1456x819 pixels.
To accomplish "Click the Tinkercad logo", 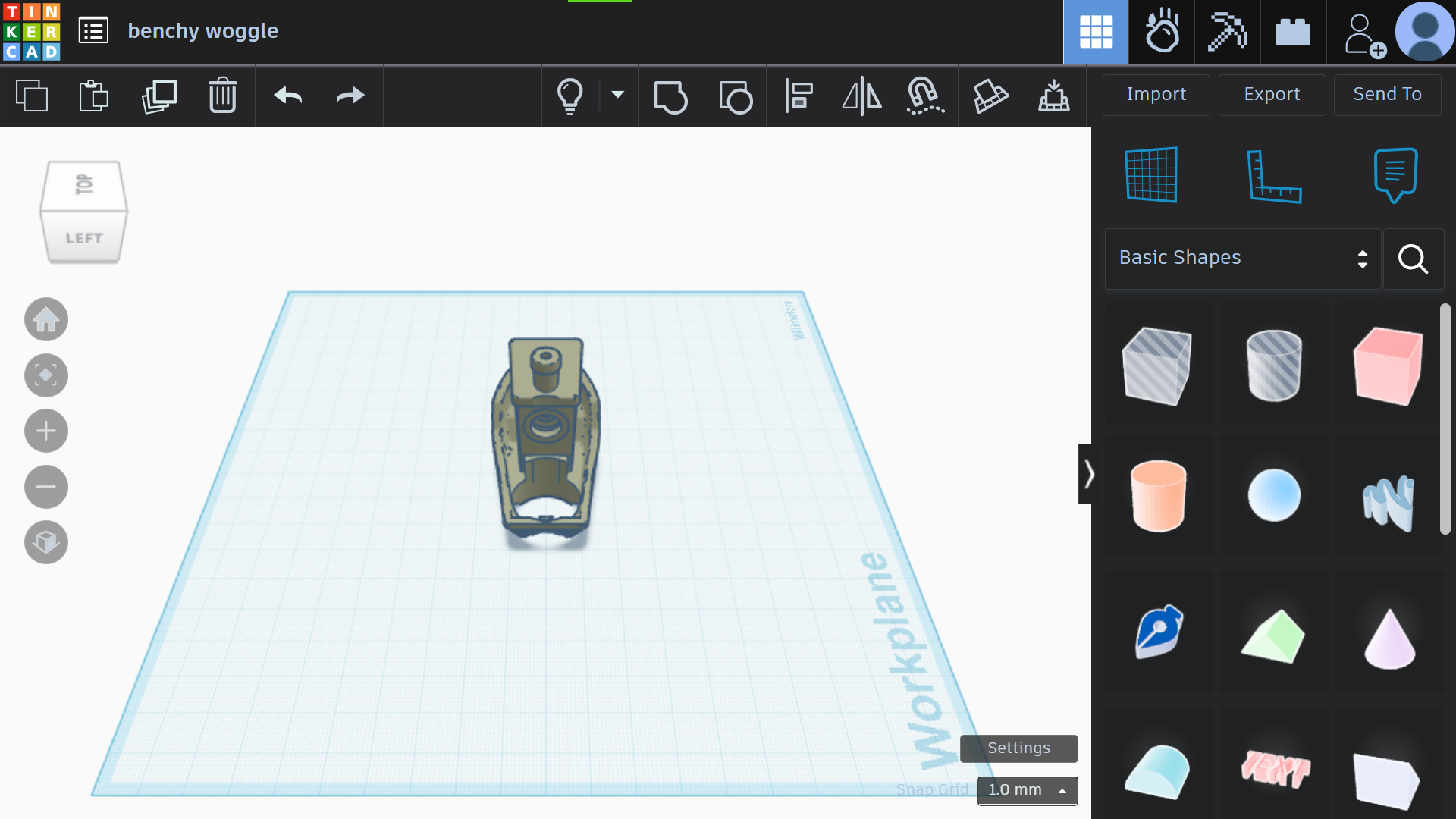I will [31, 31].
